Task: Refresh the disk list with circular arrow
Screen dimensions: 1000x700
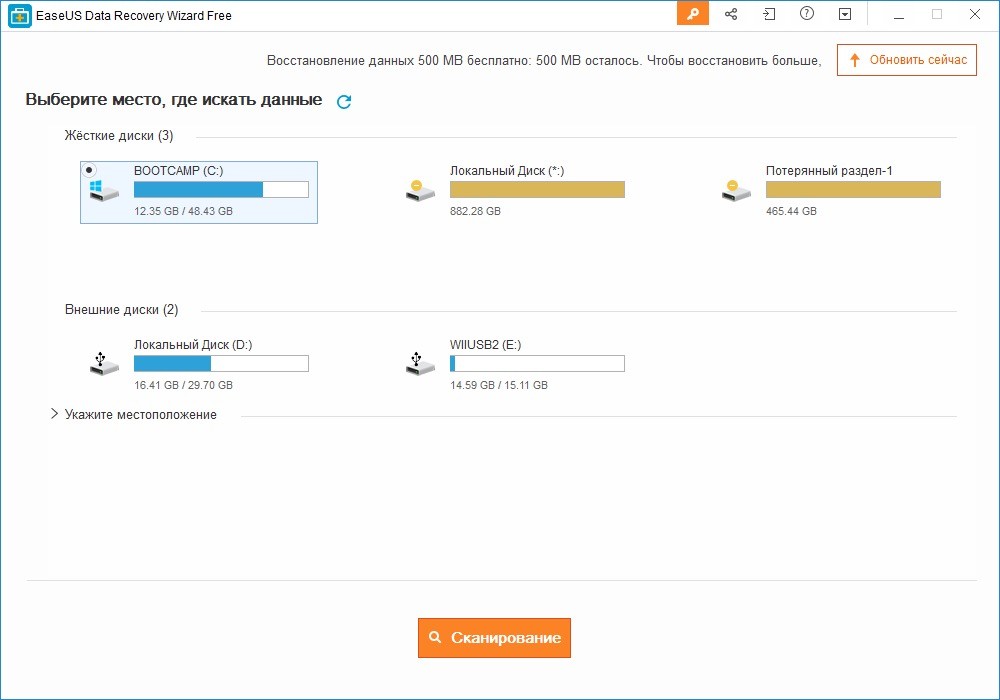Action: coord(344,101)
